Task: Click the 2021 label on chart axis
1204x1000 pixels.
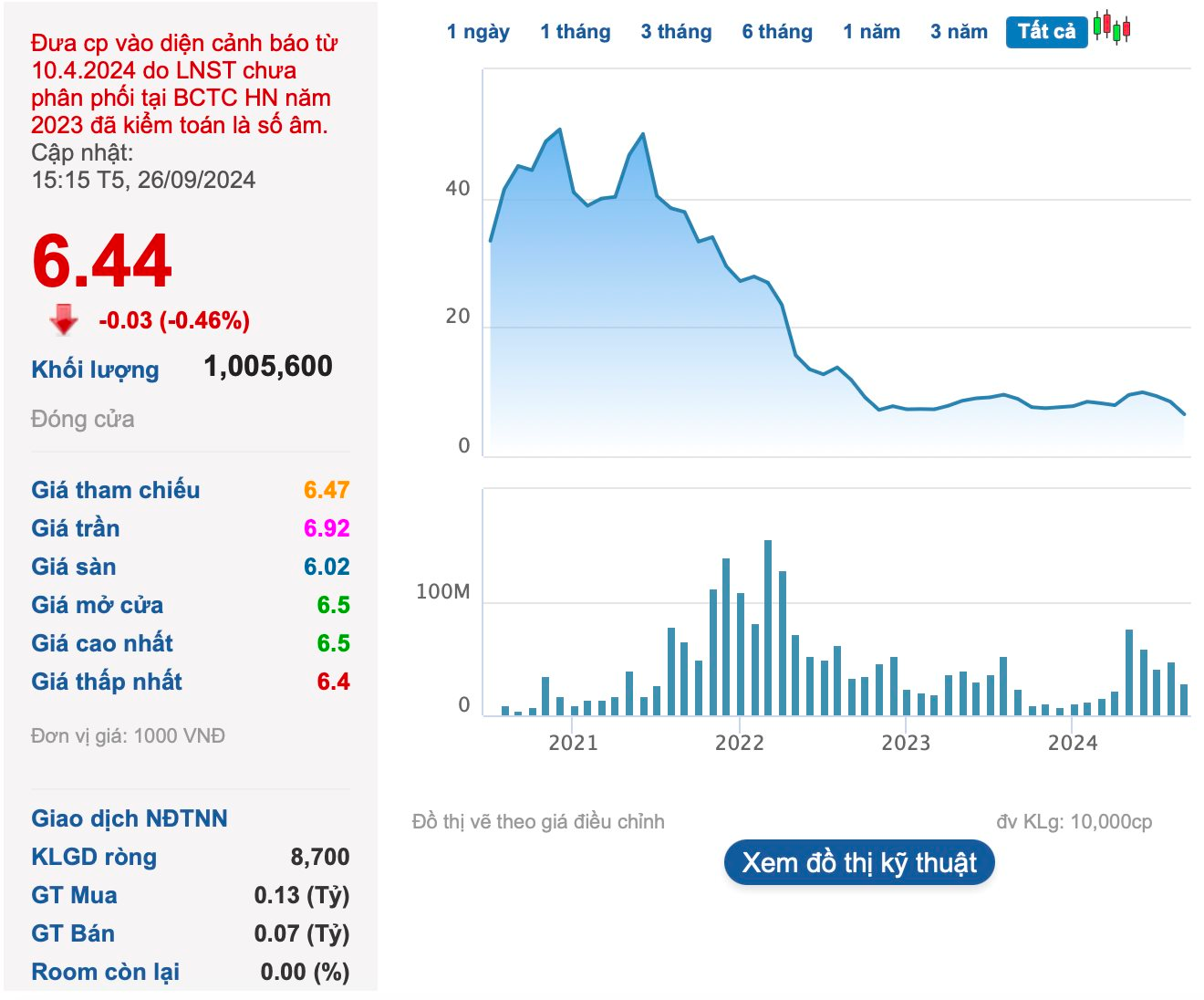Action: pyautogui.click(x=573, y=743)
